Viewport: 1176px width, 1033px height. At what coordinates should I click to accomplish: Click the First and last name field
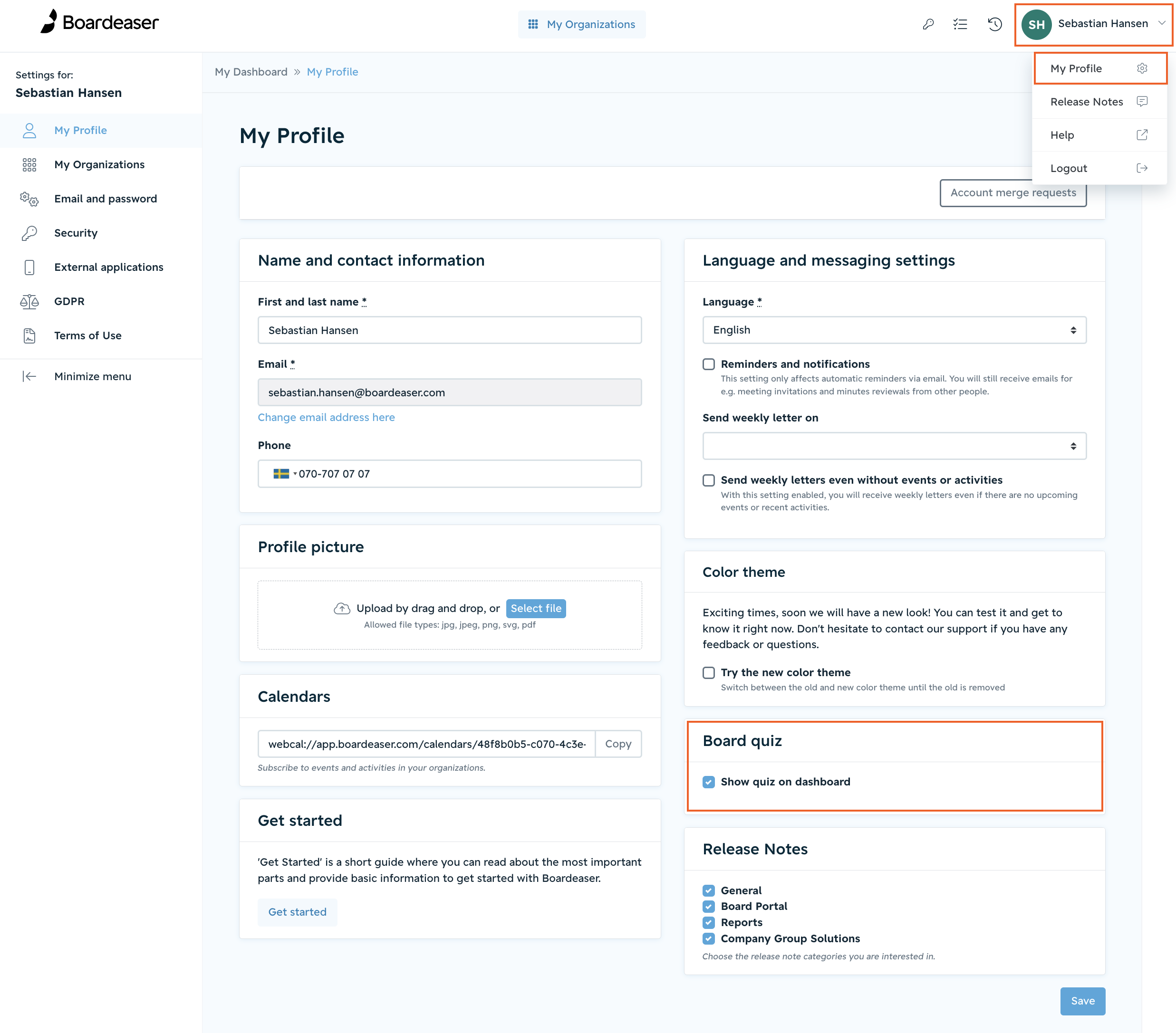[x=449, y=330]
